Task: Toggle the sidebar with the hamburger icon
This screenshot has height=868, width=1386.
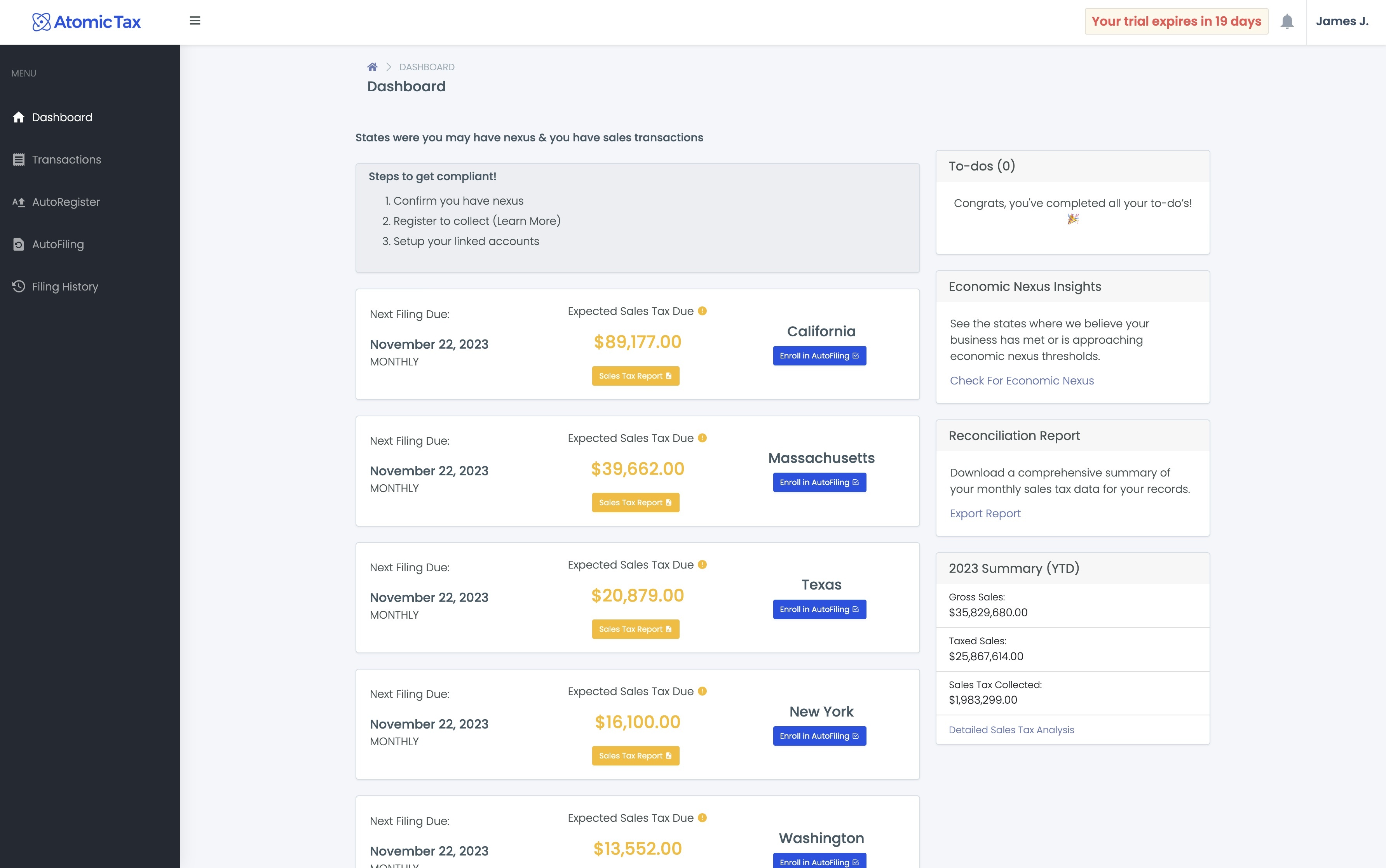Action: click(195, 21)
